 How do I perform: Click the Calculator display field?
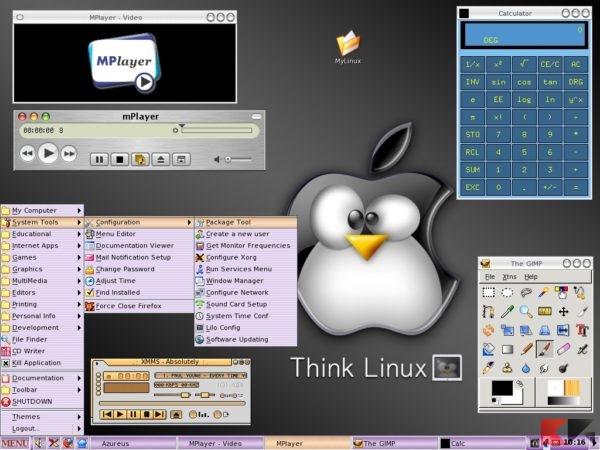tap(524, 34)
